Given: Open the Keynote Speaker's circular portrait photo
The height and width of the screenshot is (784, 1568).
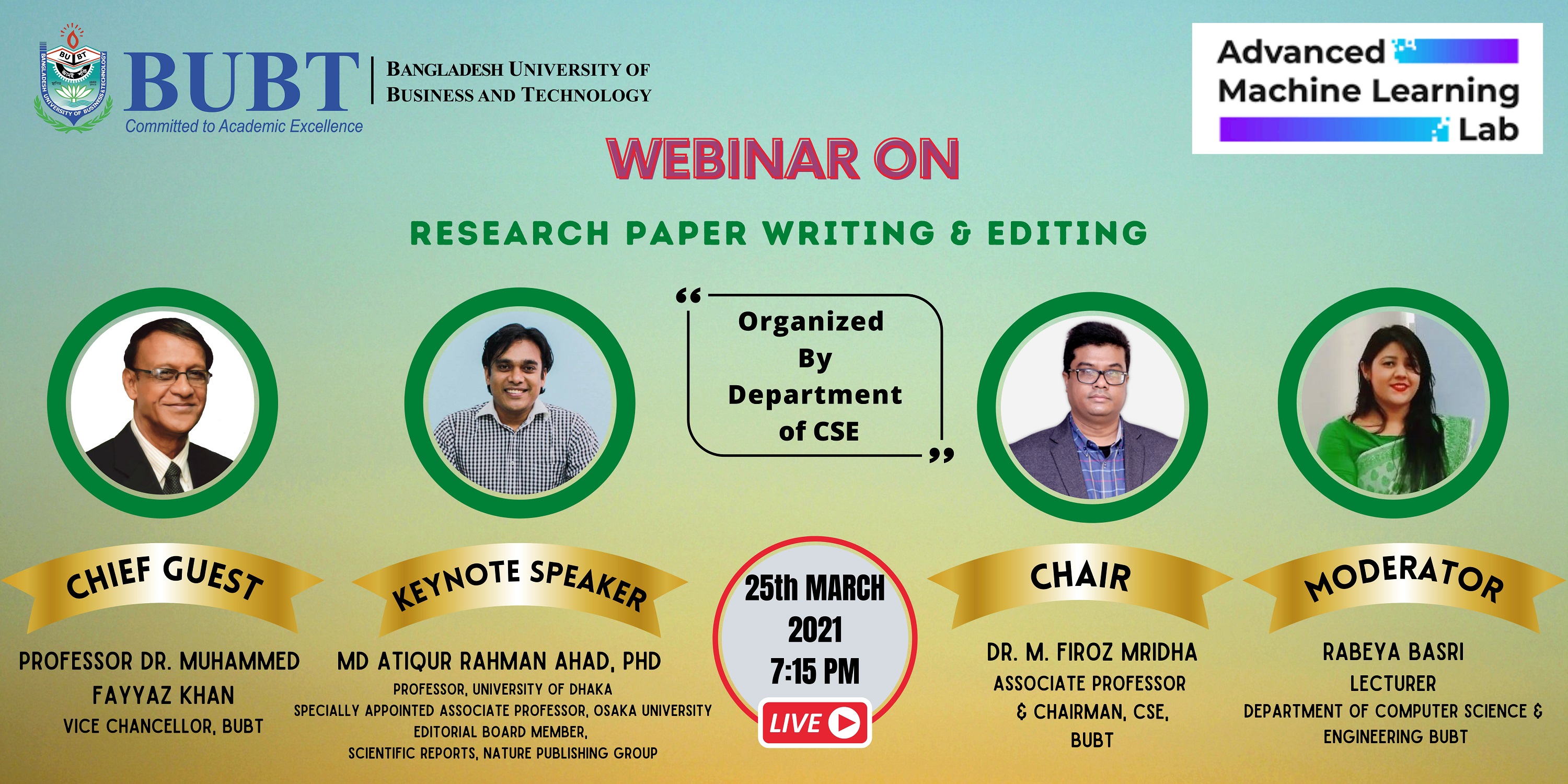Looking at the screenshot, I should pyautogui.click(x=520, y=403).
